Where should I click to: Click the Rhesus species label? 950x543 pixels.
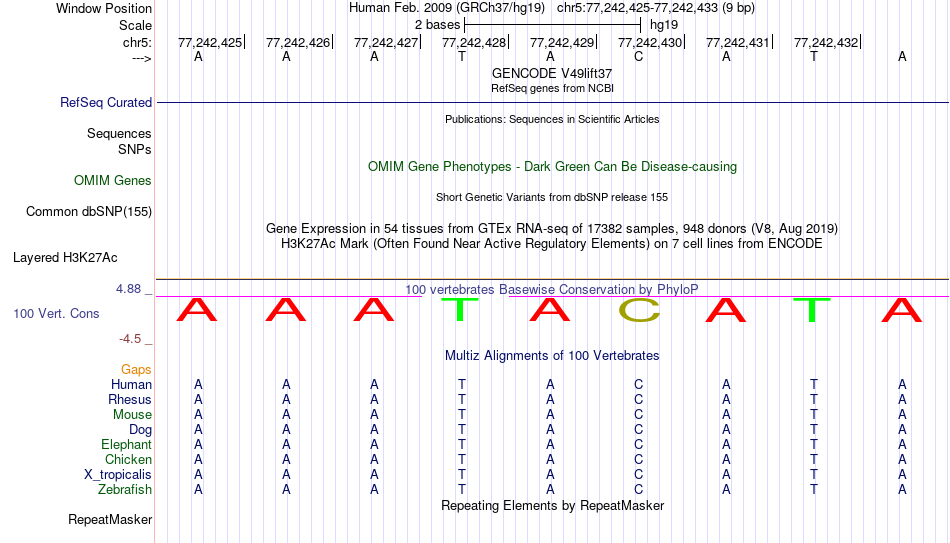pos(130,399)
